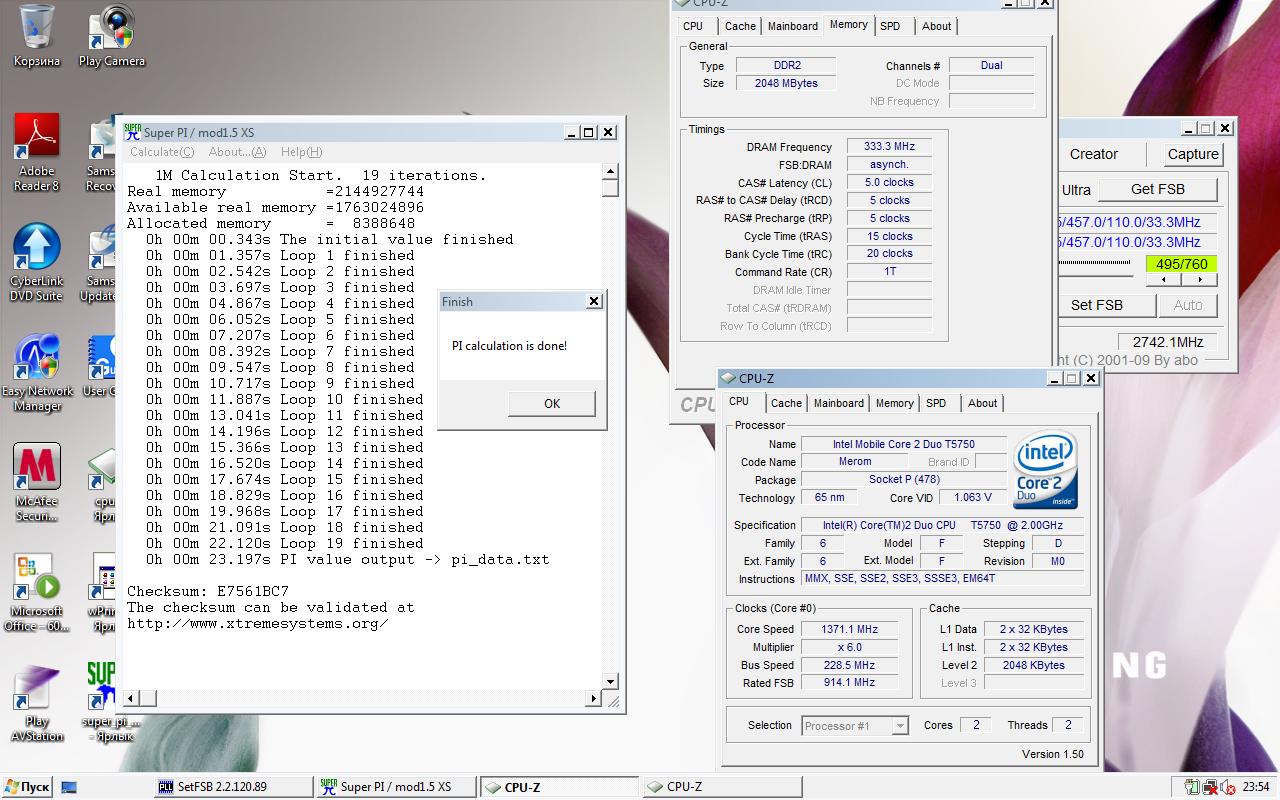Viewport: 1280px width, 800px height.
Task: Click the Auto button in SetFSB
Action: pyautogui.click(x=1188, y=305)
